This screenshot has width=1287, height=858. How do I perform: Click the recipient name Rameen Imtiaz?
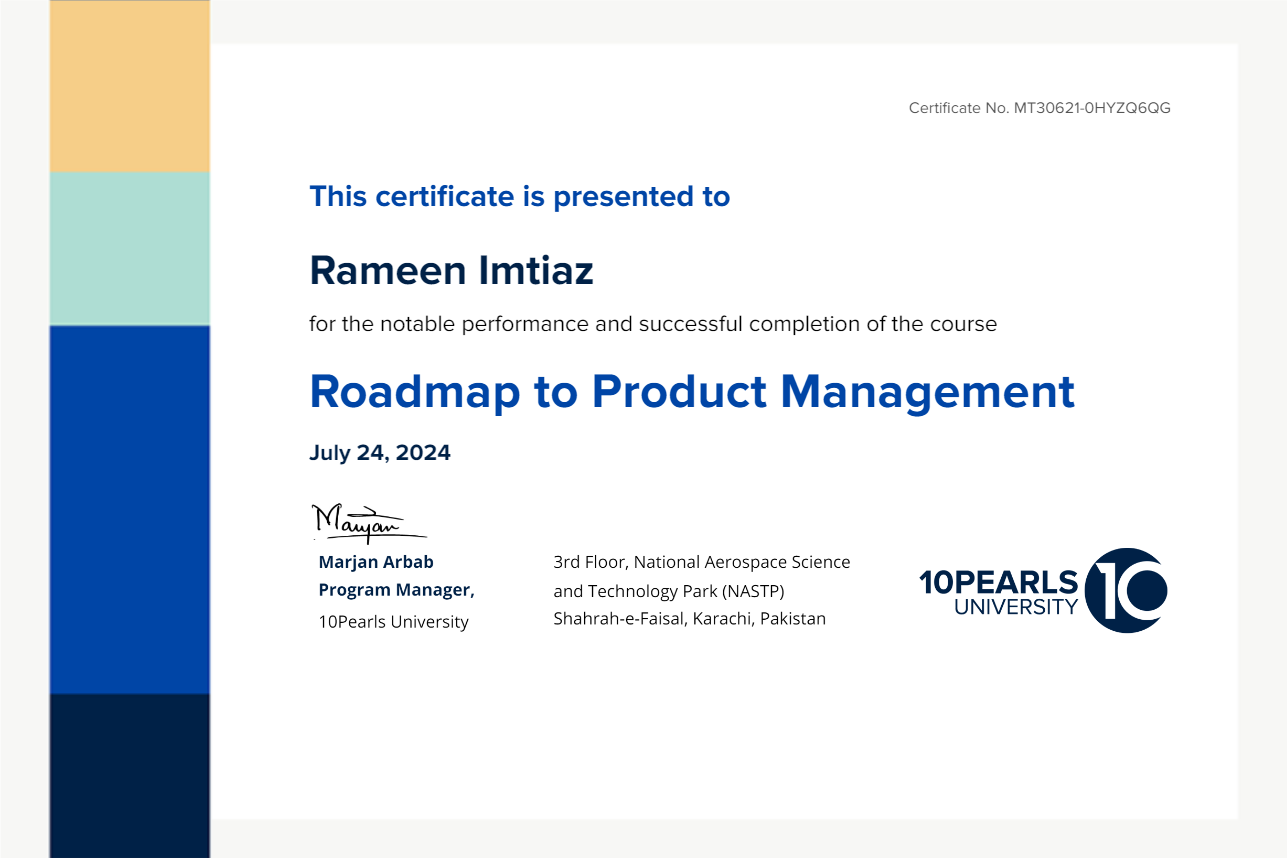pos(451,270)
